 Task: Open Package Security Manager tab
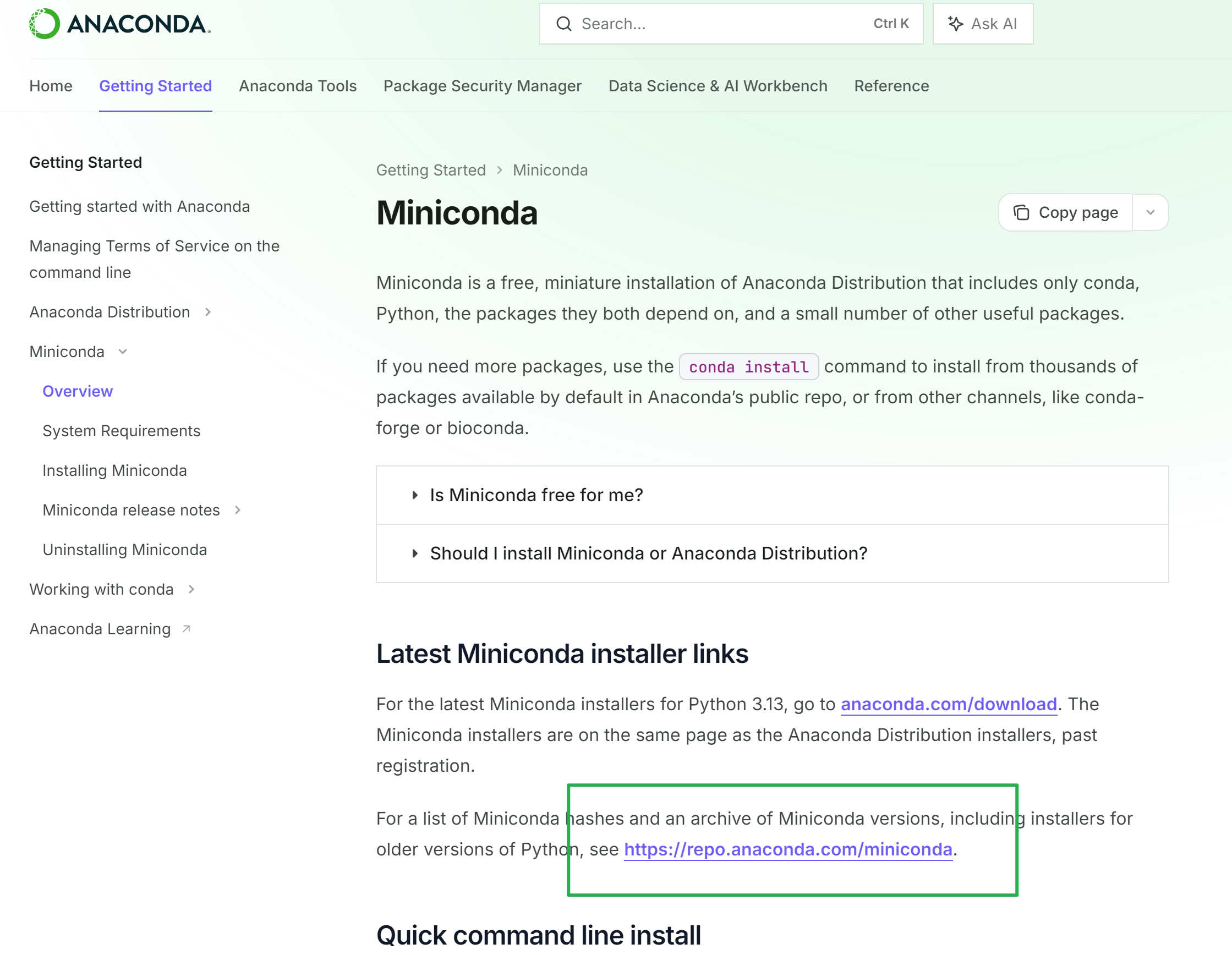(x=483, y=86)
